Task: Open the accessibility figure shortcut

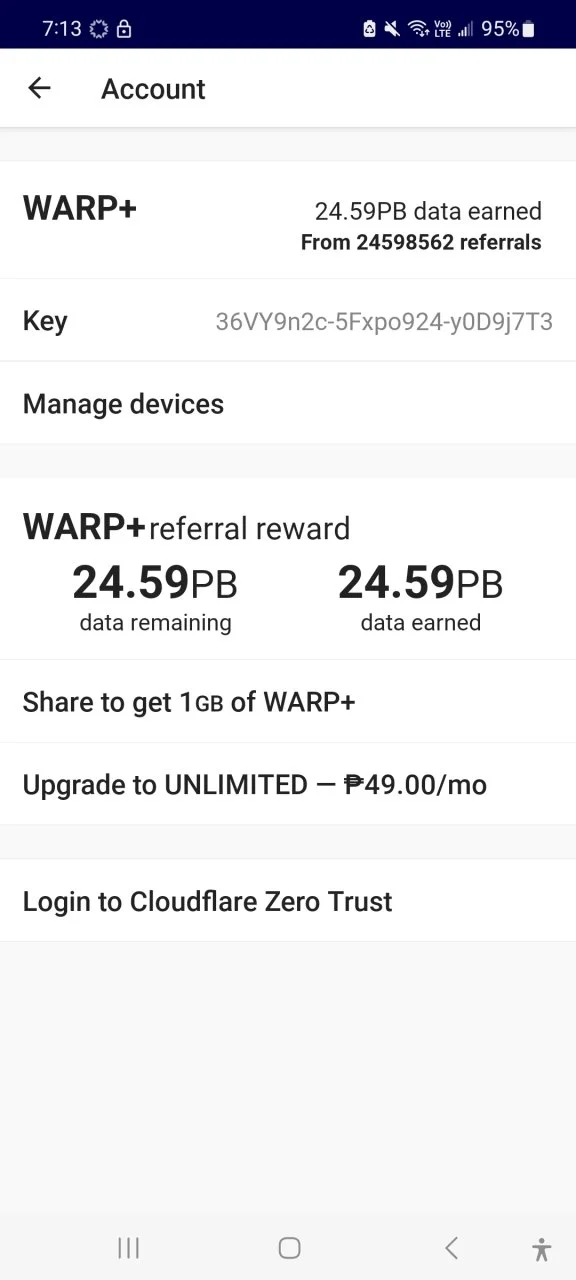Action: tap(541, 1248)
